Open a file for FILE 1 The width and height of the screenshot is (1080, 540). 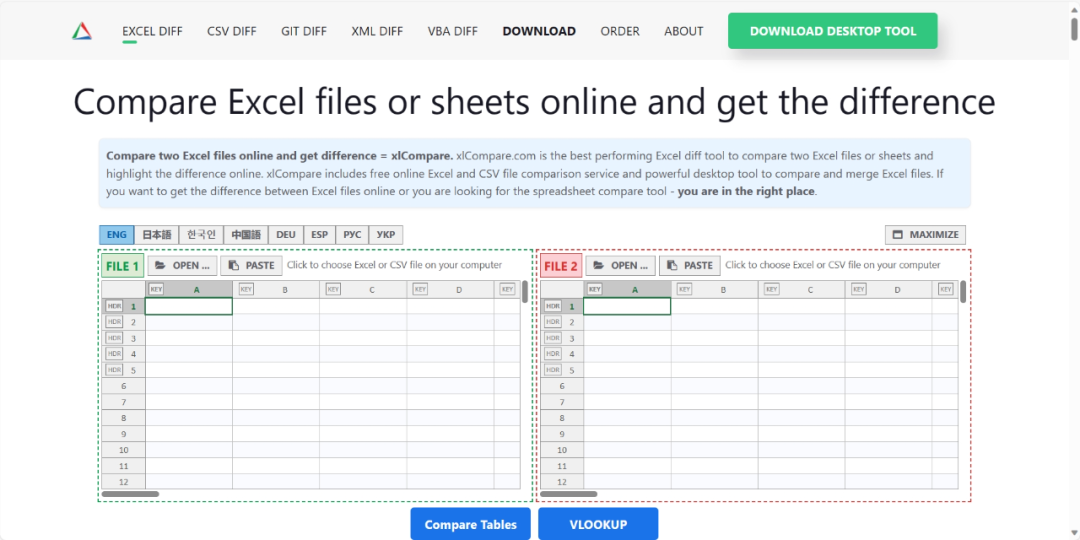(182, 265)
